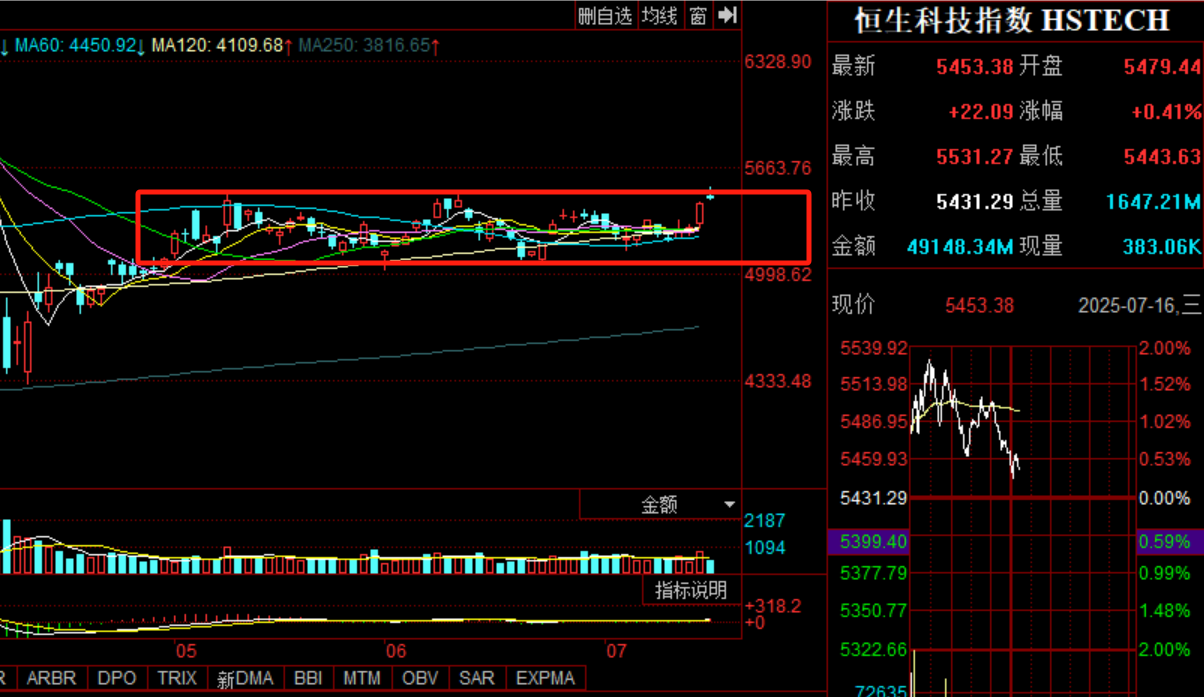Click the 恒生科技指数 HSTECH title
This screenshot has height=697, width=1204.
coord(1012,20)
